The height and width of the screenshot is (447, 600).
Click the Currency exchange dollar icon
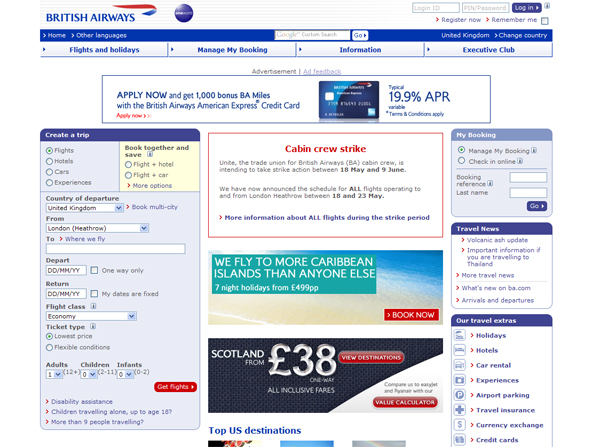point(460,425)
